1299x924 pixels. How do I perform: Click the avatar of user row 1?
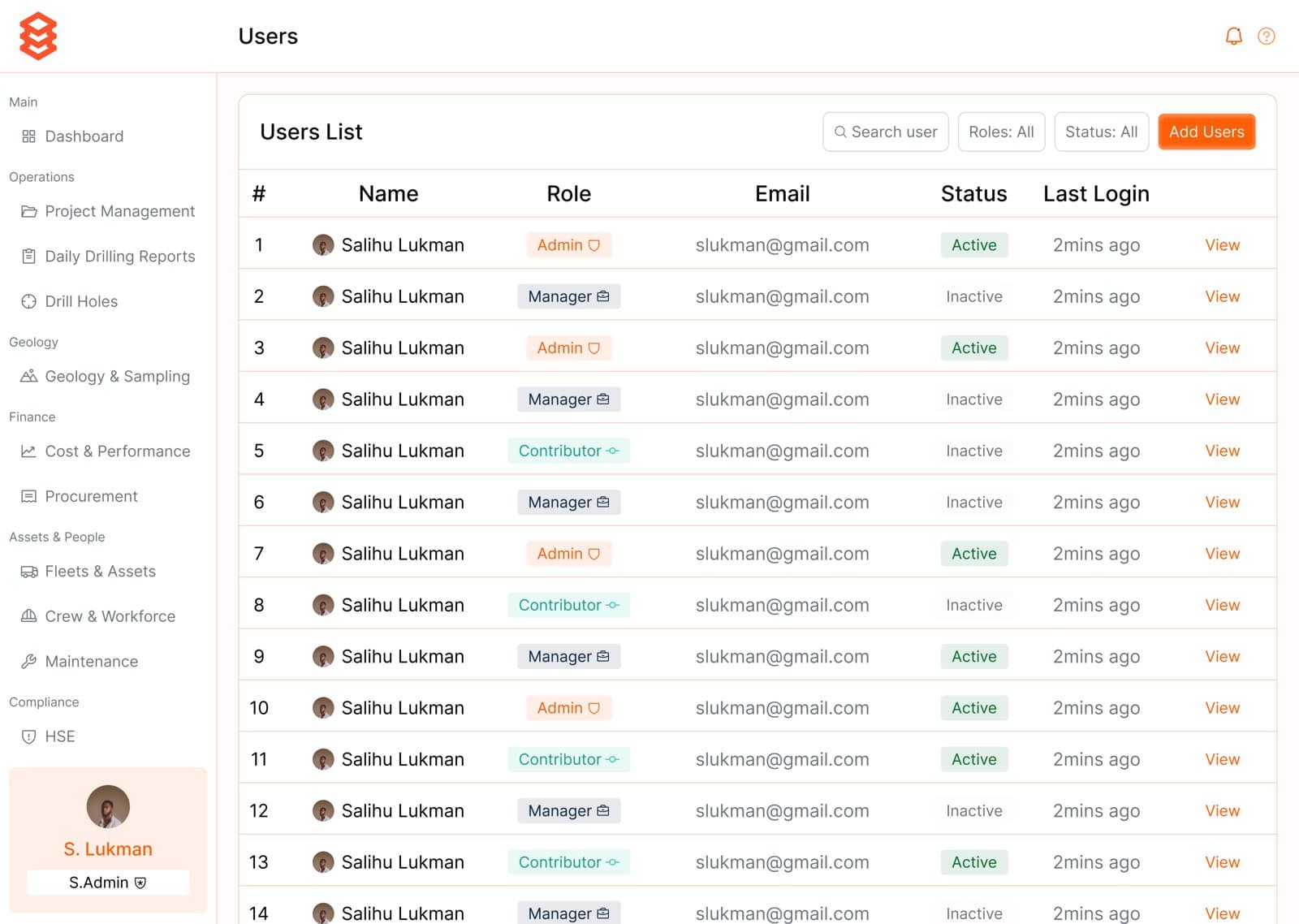323,245
